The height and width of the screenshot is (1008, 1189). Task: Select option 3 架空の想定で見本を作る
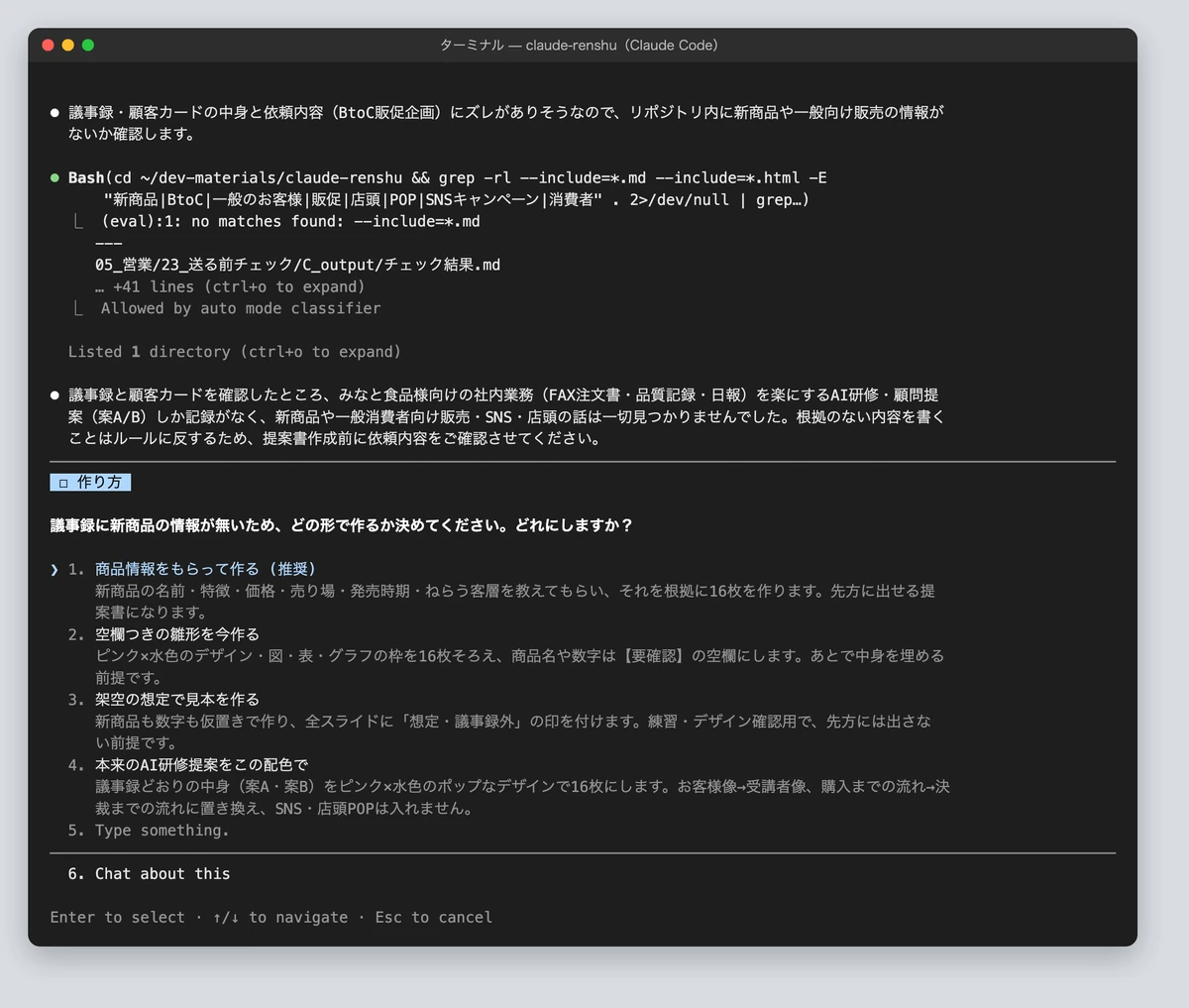click(x=177, y=700)
